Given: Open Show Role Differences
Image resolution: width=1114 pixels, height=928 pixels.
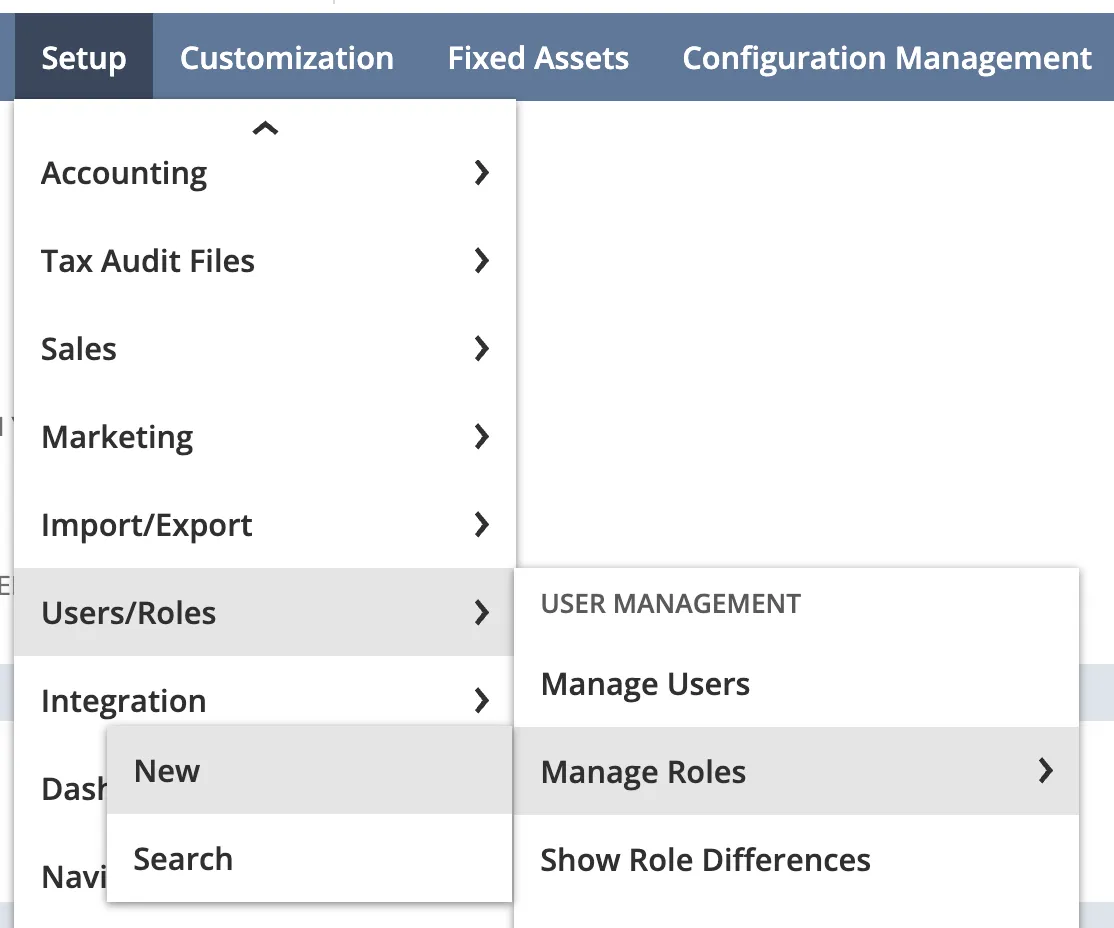Looking at the screenshot, I should [x=796, y=860].
